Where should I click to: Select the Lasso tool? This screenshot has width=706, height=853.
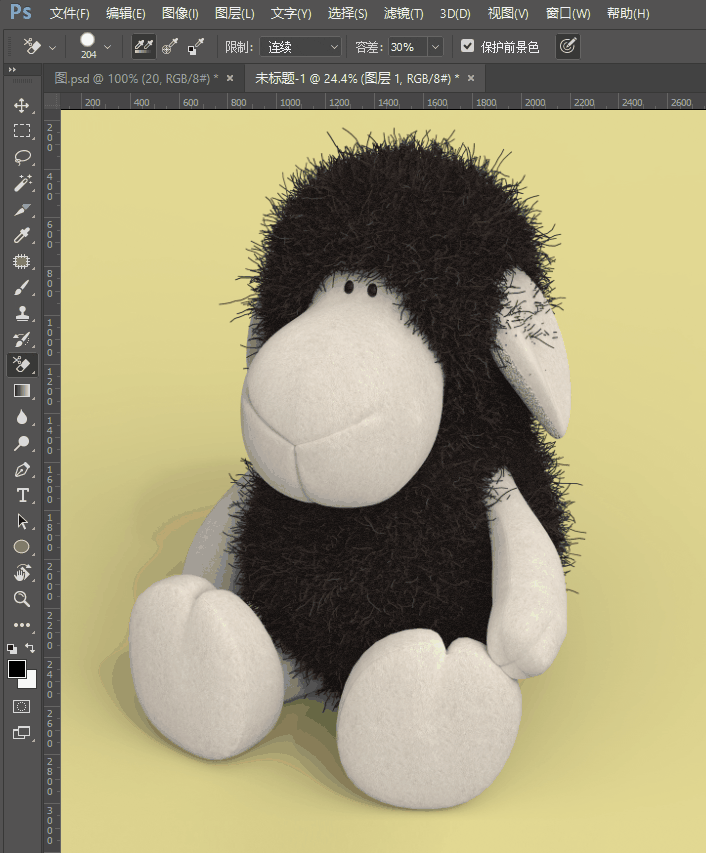click(21, 157)
